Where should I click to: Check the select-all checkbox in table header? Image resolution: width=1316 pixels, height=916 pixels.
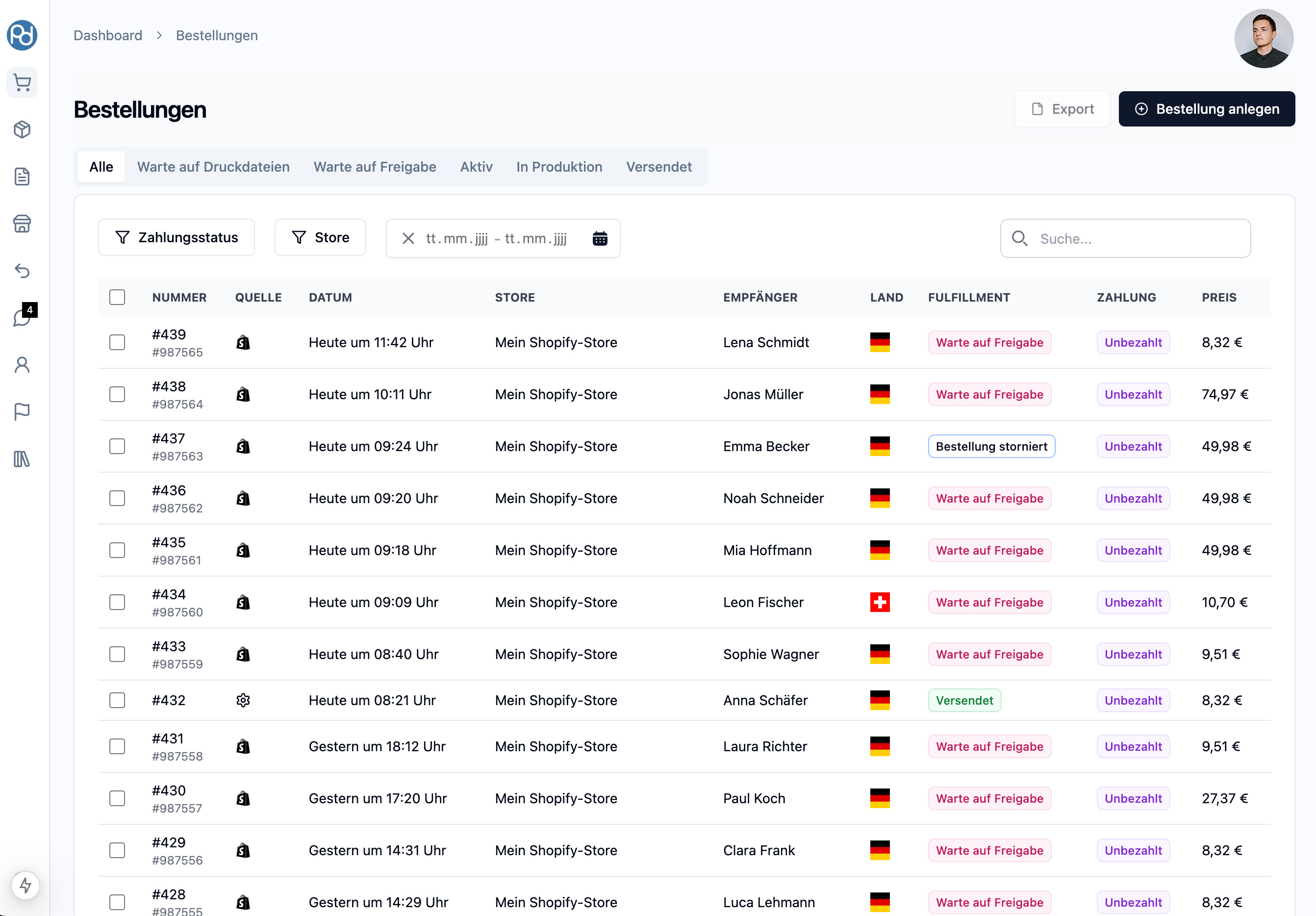[x=117, y=297]
